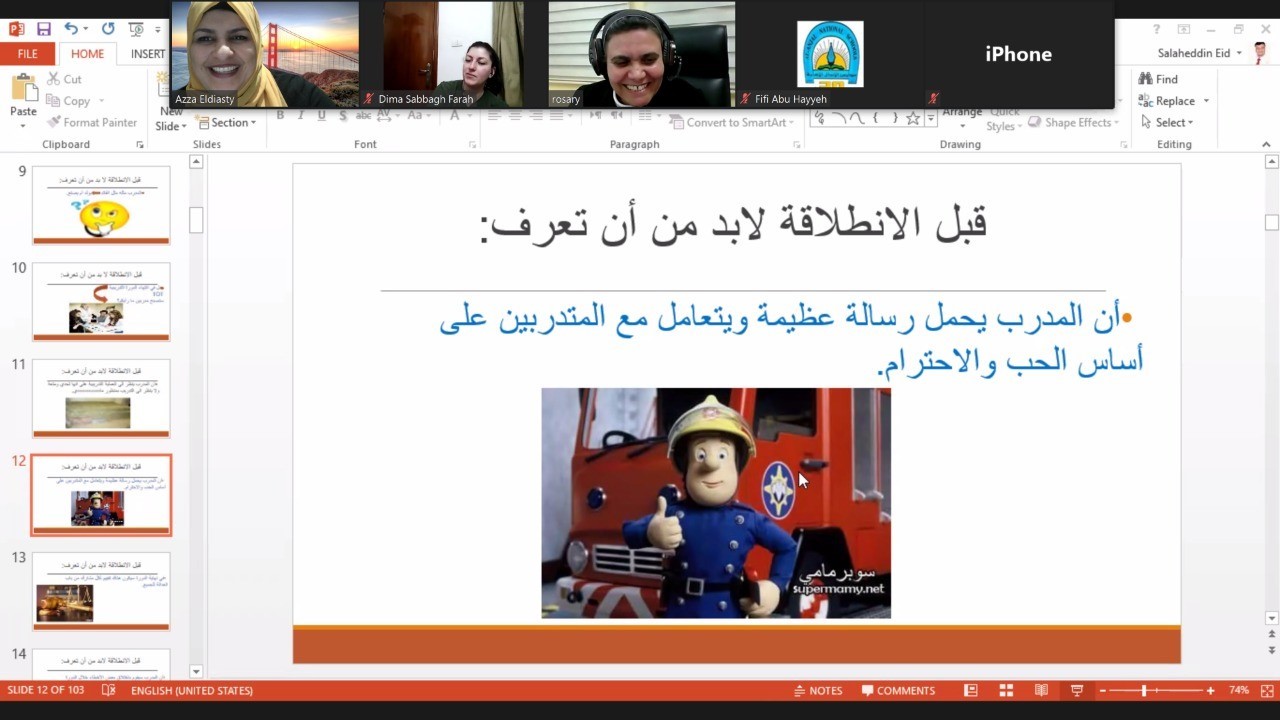Open the FILE tab
The image size is (1280, 720).
[28, 54]
